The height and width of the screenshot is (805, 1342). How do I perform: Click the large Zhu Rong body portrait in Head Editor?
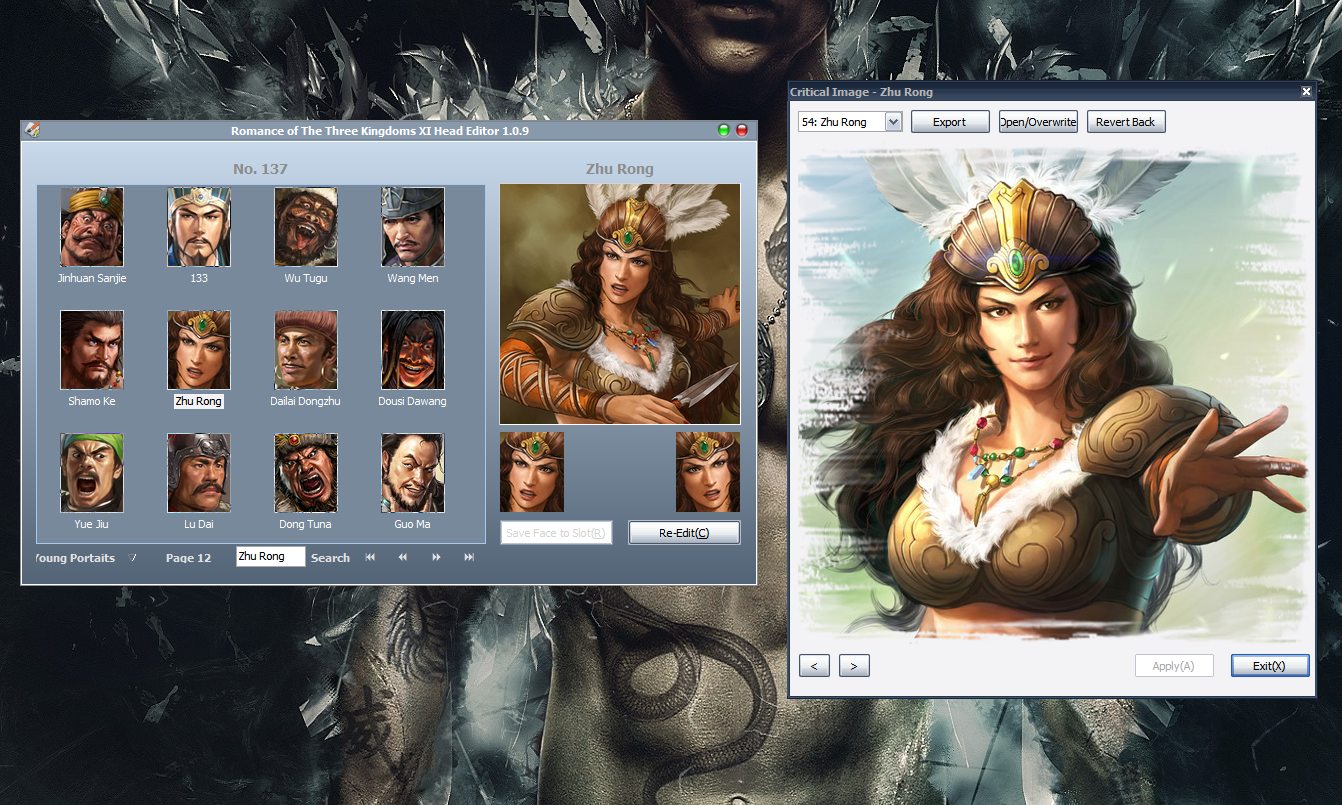[620, 304]
